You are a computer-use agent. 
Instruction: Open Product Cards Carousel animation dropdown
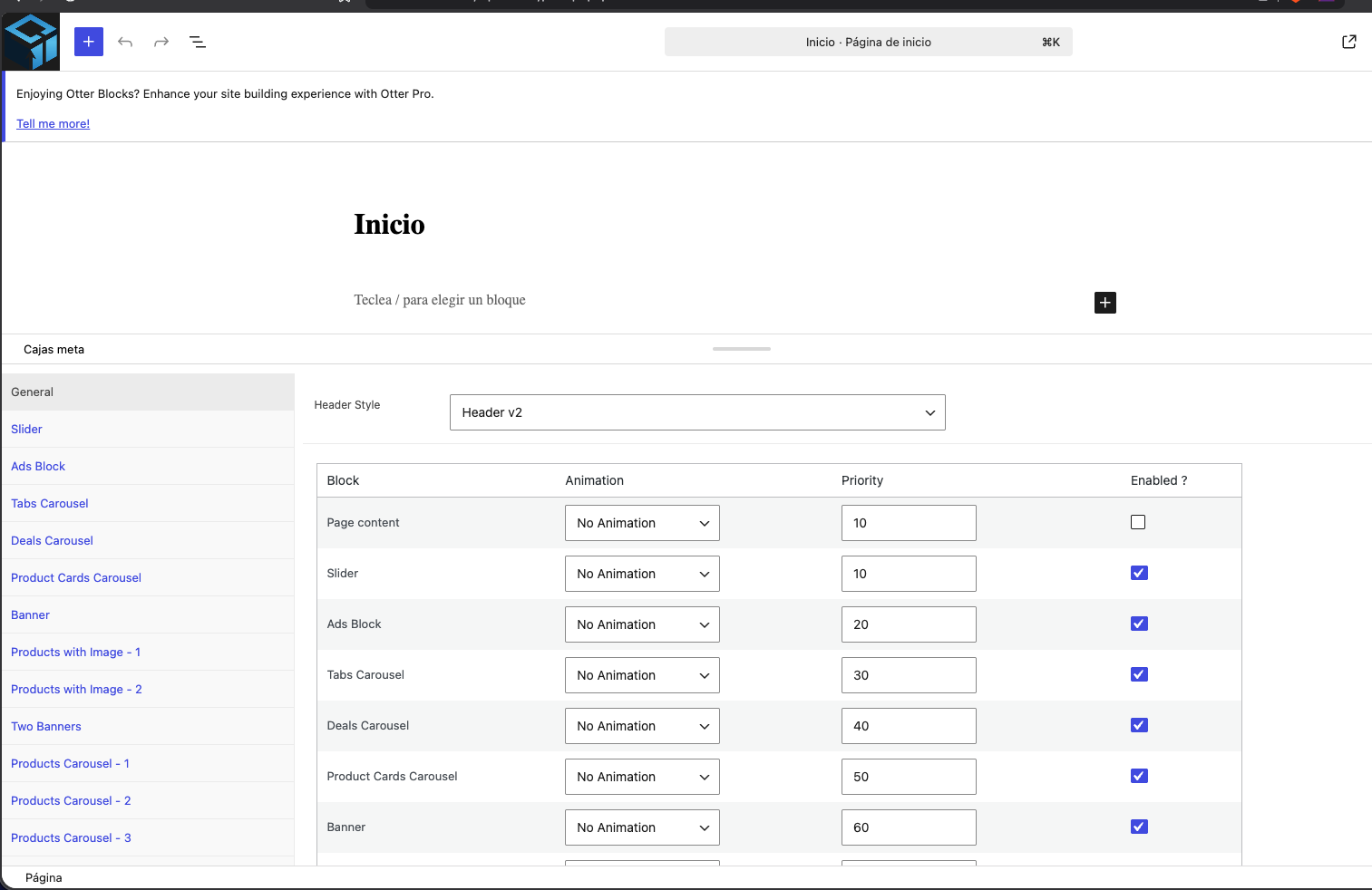tap(642, 777)
